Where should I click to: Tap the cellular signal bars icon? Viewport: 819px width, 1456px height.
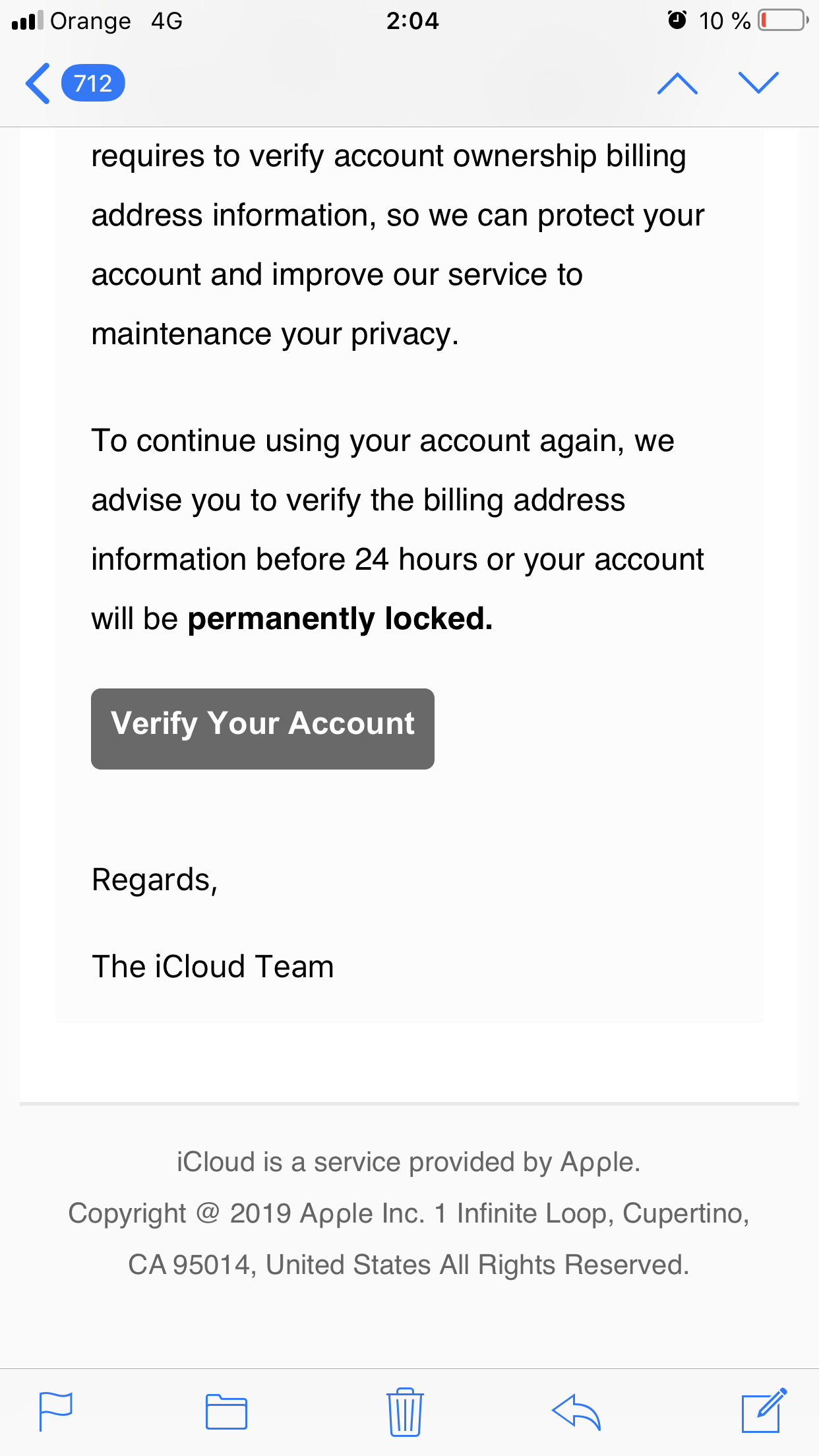tap(27, 21)
